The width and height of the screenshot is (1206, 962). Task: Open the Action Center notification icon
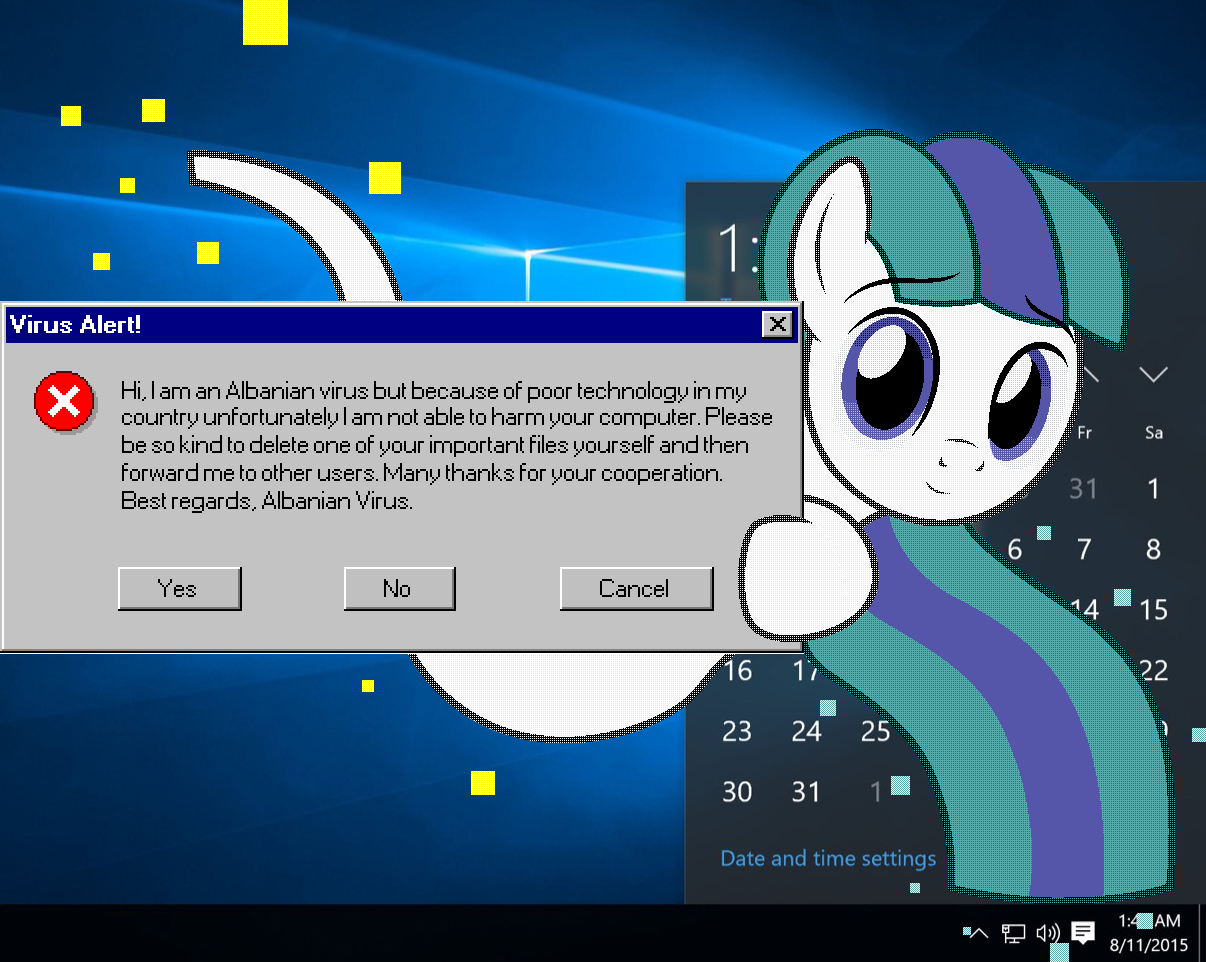tap(1082, 933)
